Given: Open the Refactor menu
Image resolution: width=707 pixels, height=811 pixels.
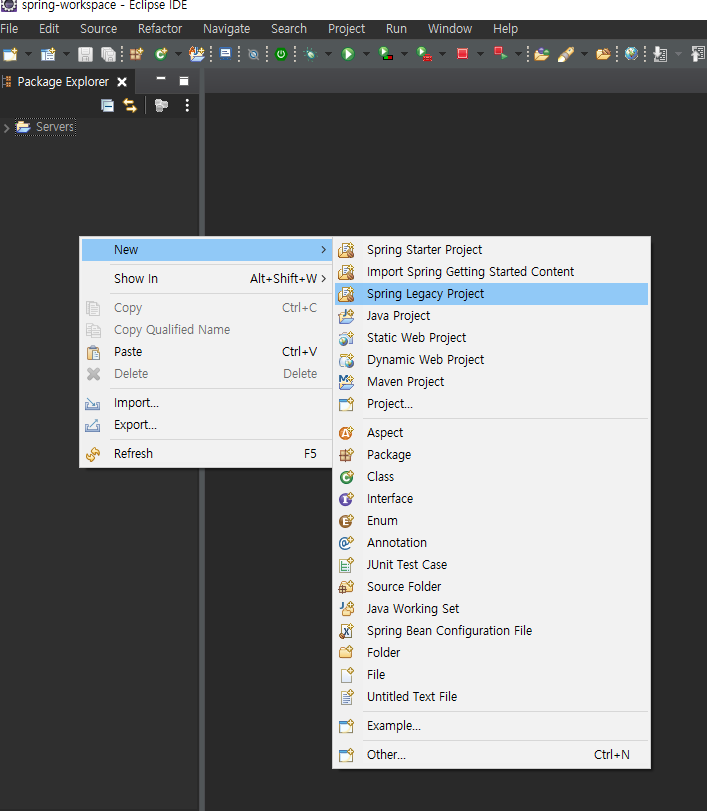Looking at the screenshot, I should [x=160, y=28].
